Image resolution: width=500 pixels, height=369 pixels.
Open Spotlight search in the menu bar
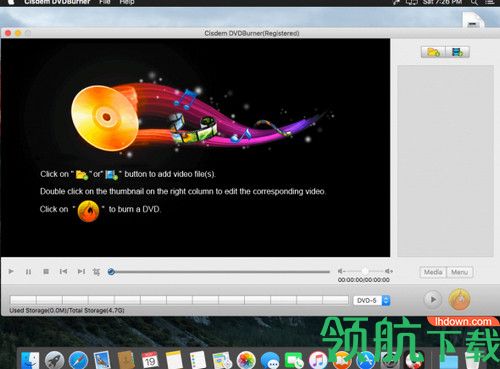click(x=474, y=2)
